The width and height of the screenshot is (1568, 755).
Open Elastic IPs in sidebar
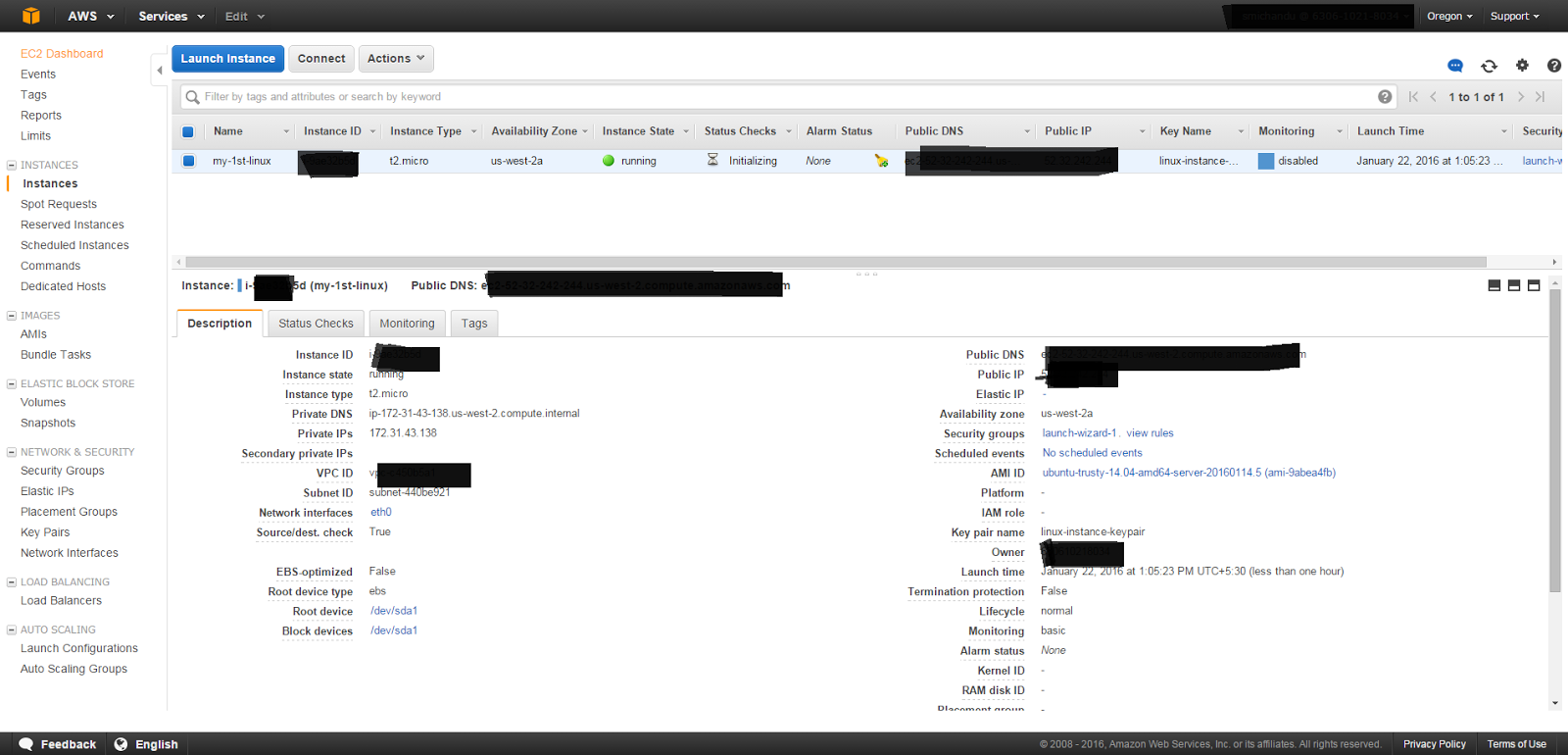pyautogui.click(x=47, y=491)
